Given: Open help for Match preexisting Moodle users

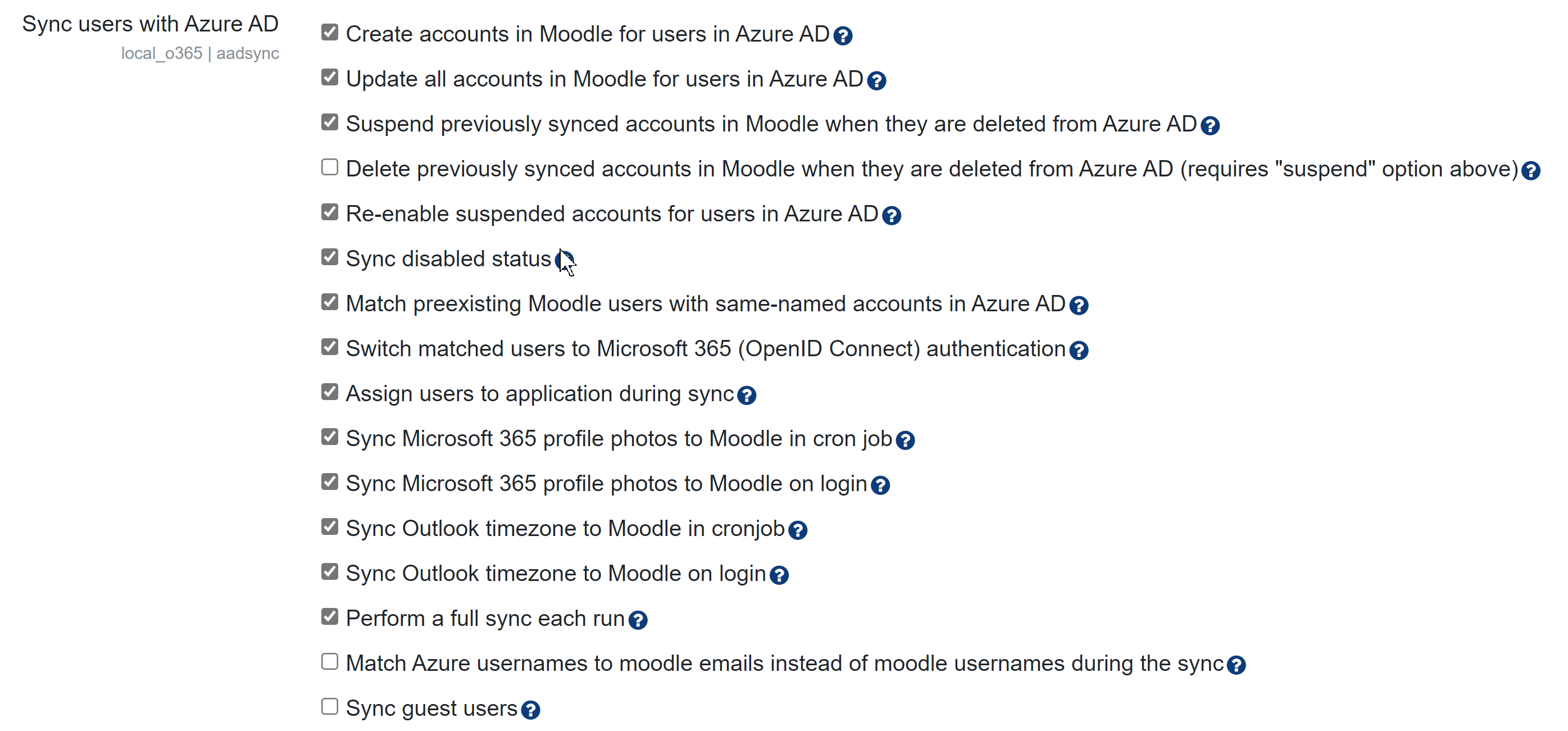Looking at the screenshot, I should tap(1079, 305).
